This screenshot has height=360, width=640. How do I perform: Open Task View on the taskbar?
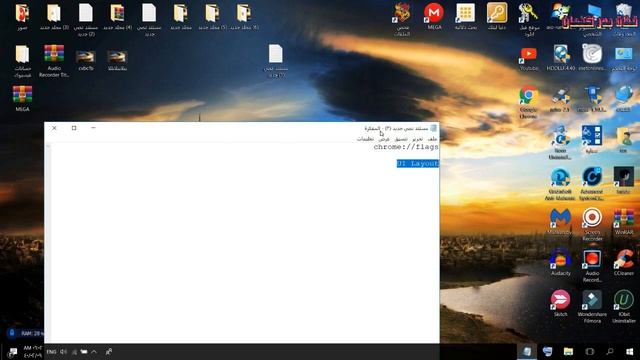tap(589, 351)
